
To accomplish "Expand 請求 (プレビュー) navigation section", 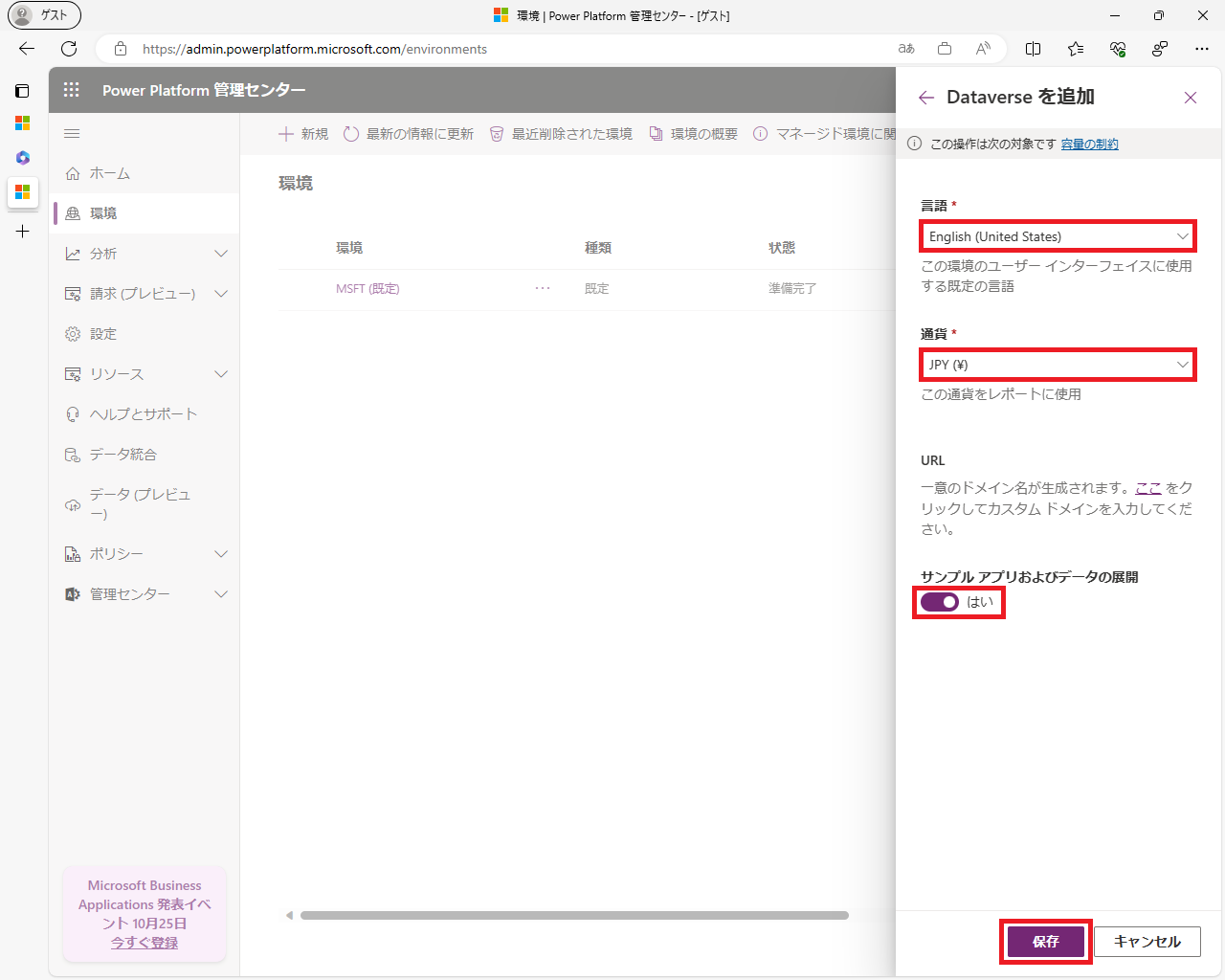I will (144, 294).
